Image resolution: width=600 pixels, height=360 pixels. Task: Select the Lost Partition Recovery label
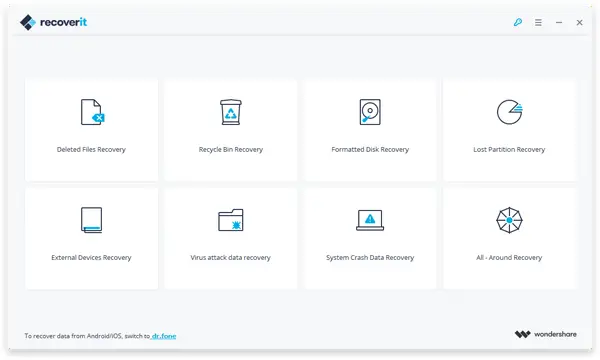coord(509,150)
